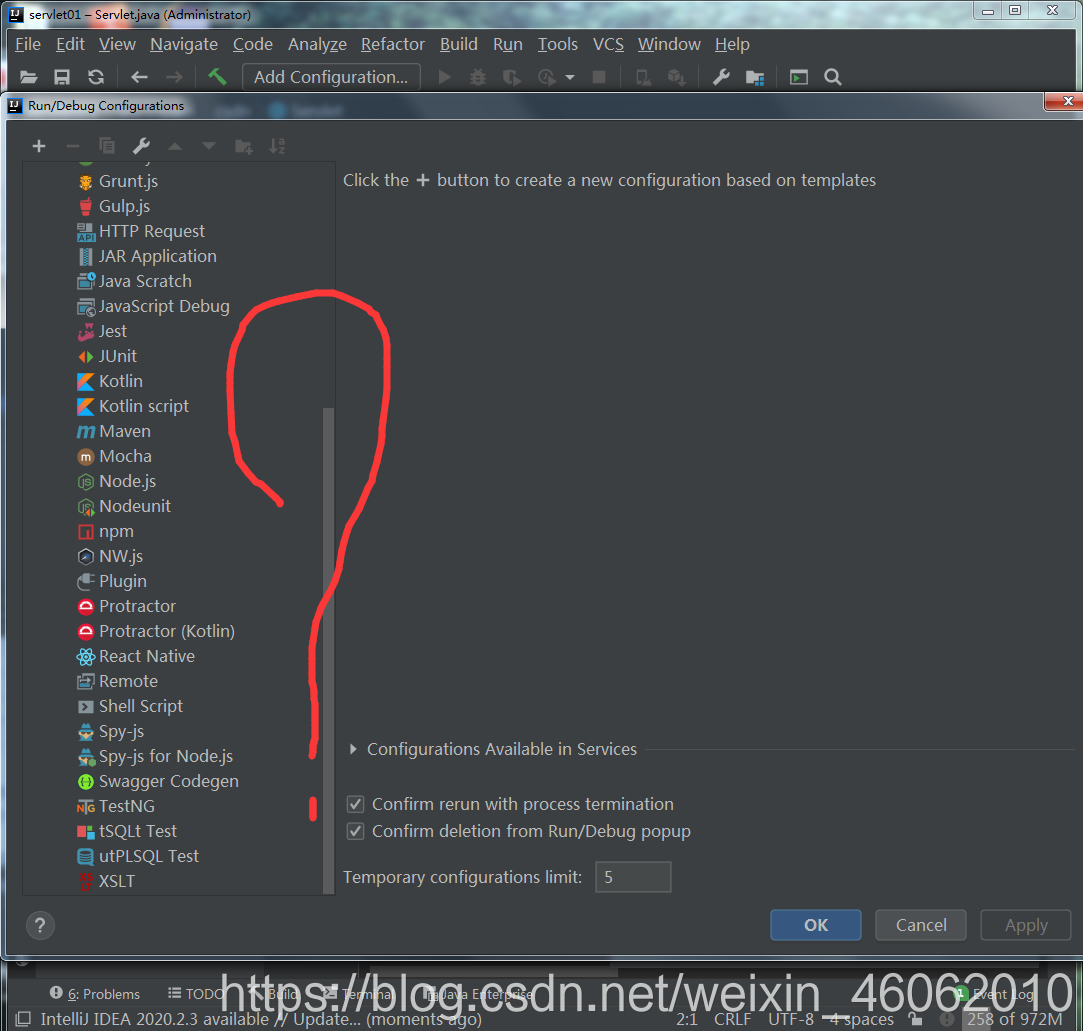The width and height of the screenshot is (1083, 1031).
Task: Click the Temporary configurations limit field
Action: (633, 877)
